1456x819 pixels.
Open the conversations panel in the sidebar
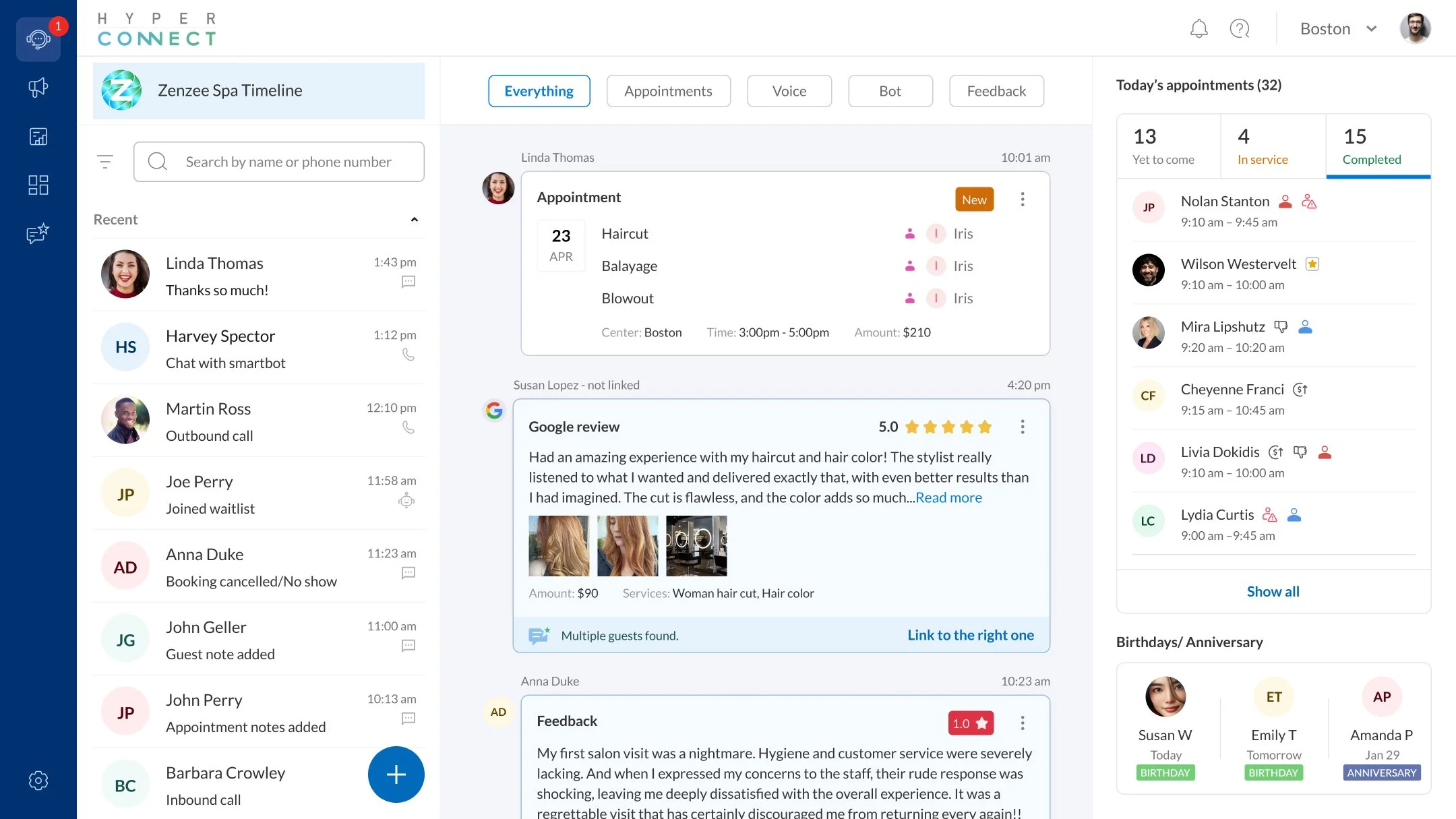[x=38, y=38]
